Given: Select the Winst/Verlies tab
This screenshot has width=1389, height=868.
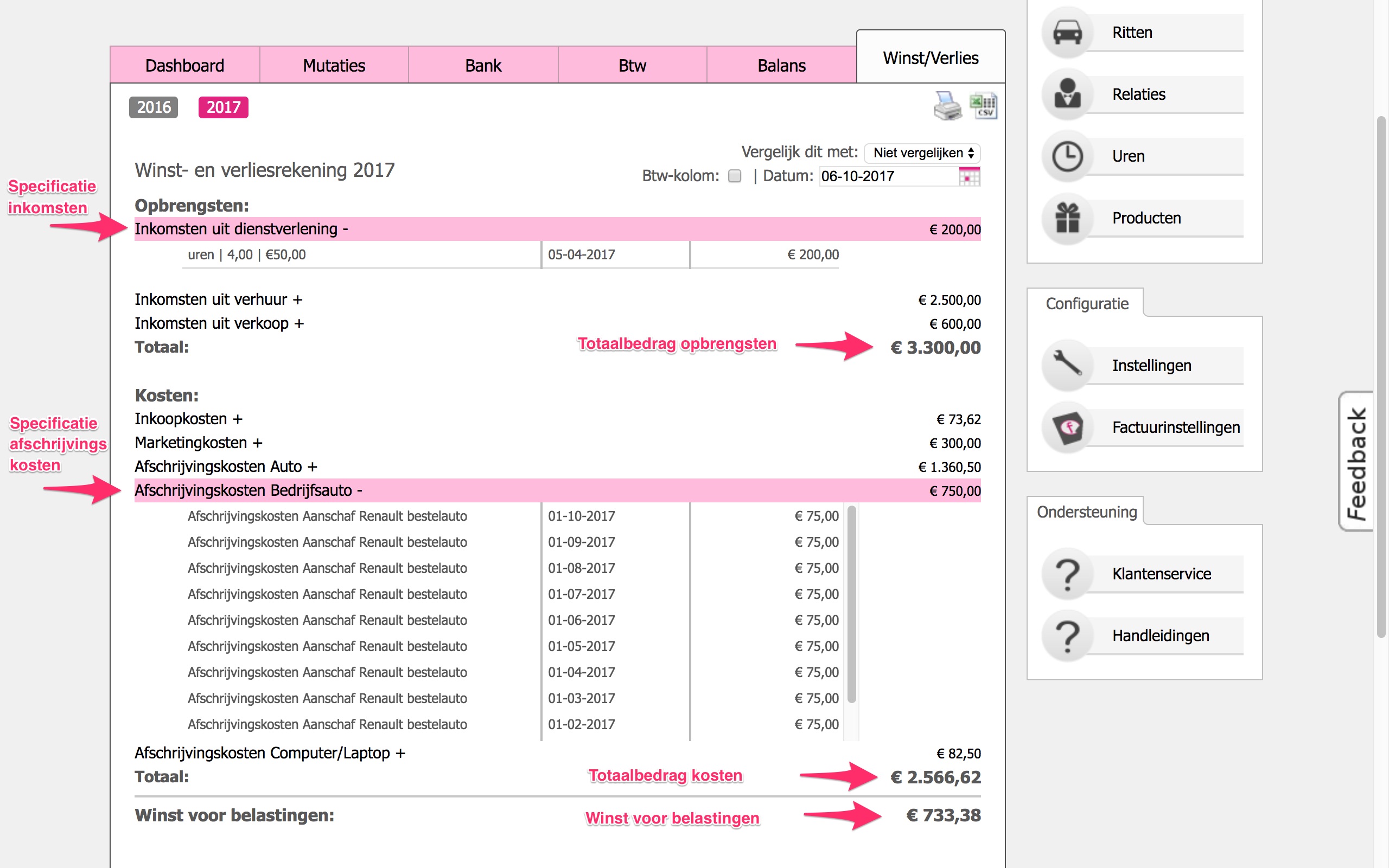Looking at the screenshot, I should (931, 58).
